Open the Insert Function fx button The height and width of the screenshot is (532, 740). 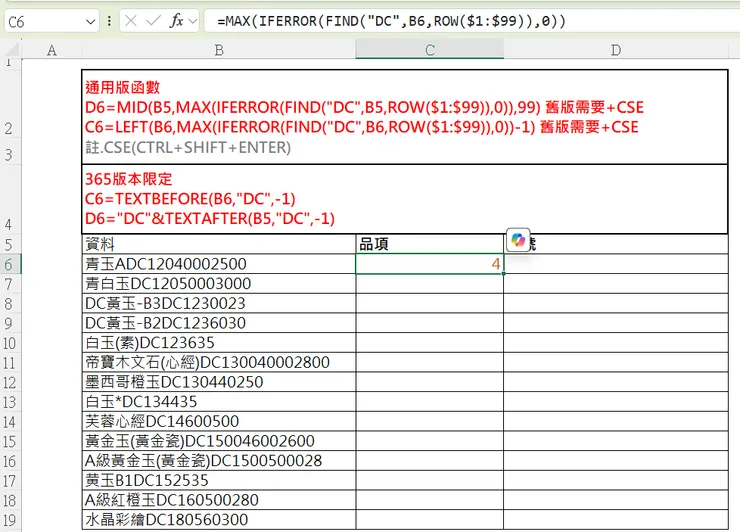[177, 21]
